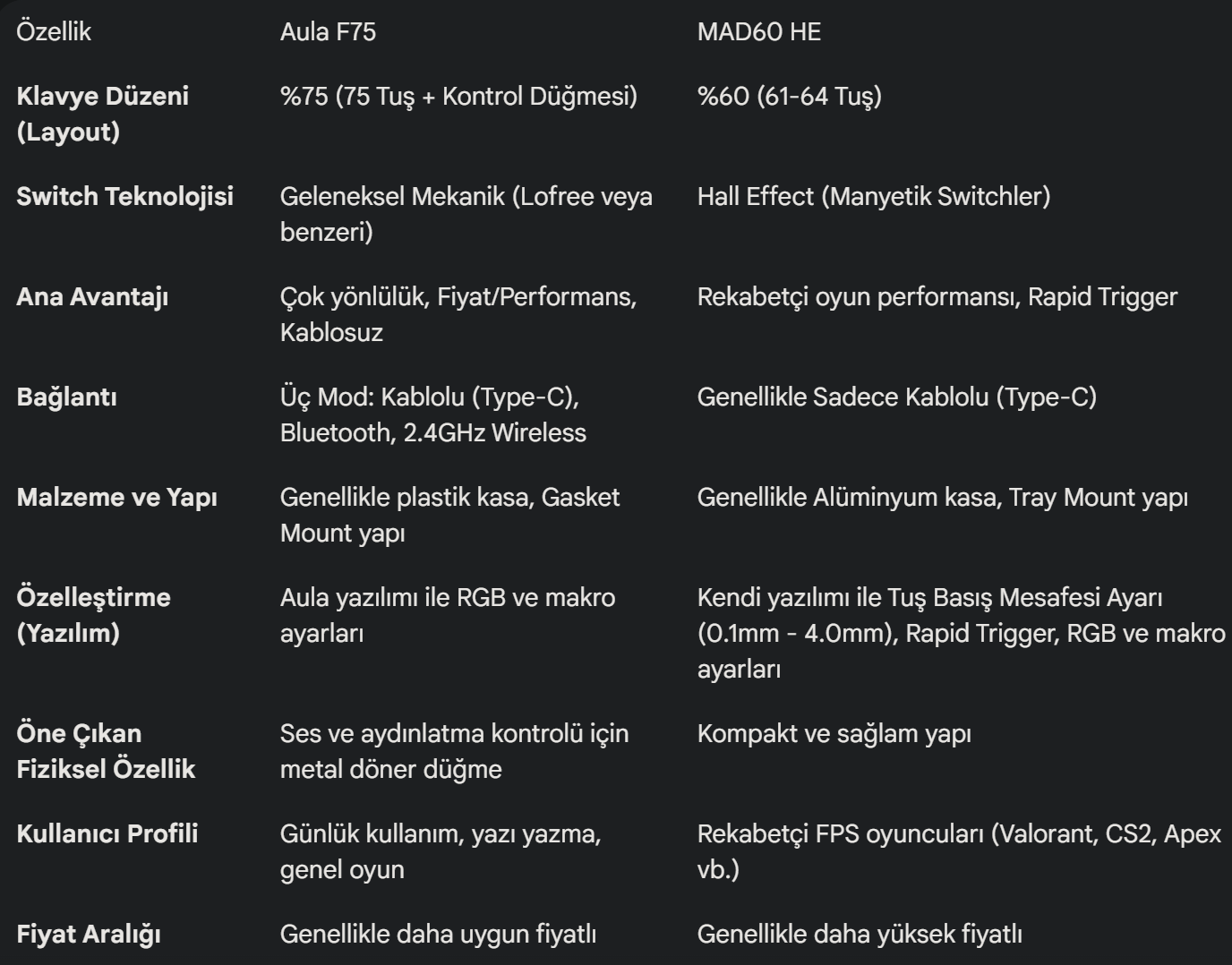This screenshot has width=1232, height=965.
Task: Select the Genellikle Sadece Kablolu (Type-C) cell
Action: [x=896, y=397]
